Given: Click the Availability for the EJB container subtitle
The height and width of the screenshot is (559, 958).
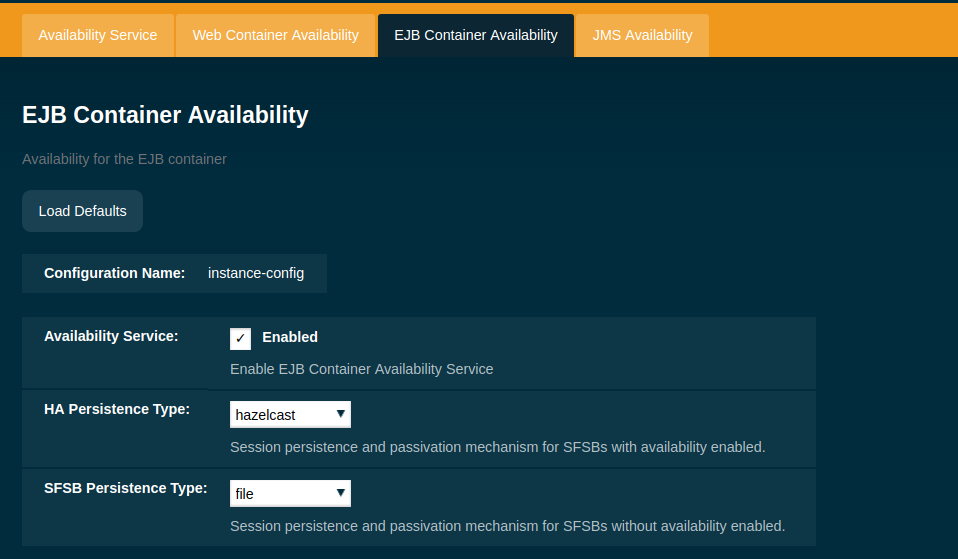Looking at the screenshot, I should coord(124,159).
